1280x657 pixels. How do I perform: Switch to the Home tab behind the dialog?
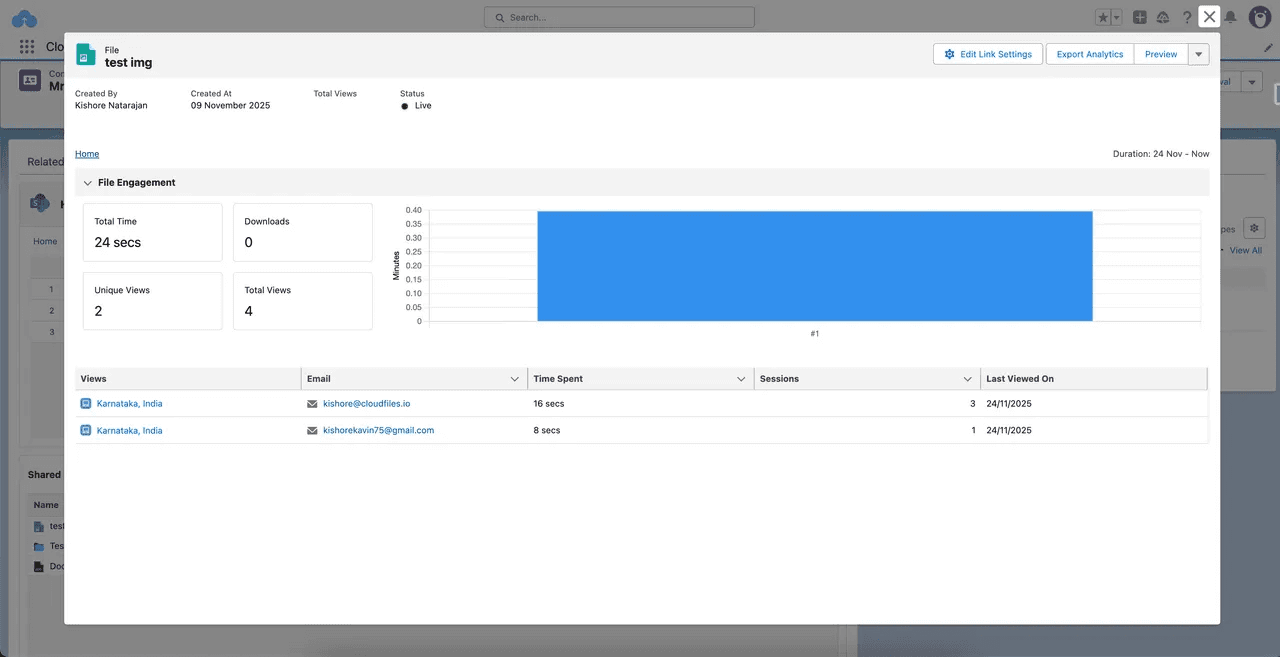tap(45, 241)
